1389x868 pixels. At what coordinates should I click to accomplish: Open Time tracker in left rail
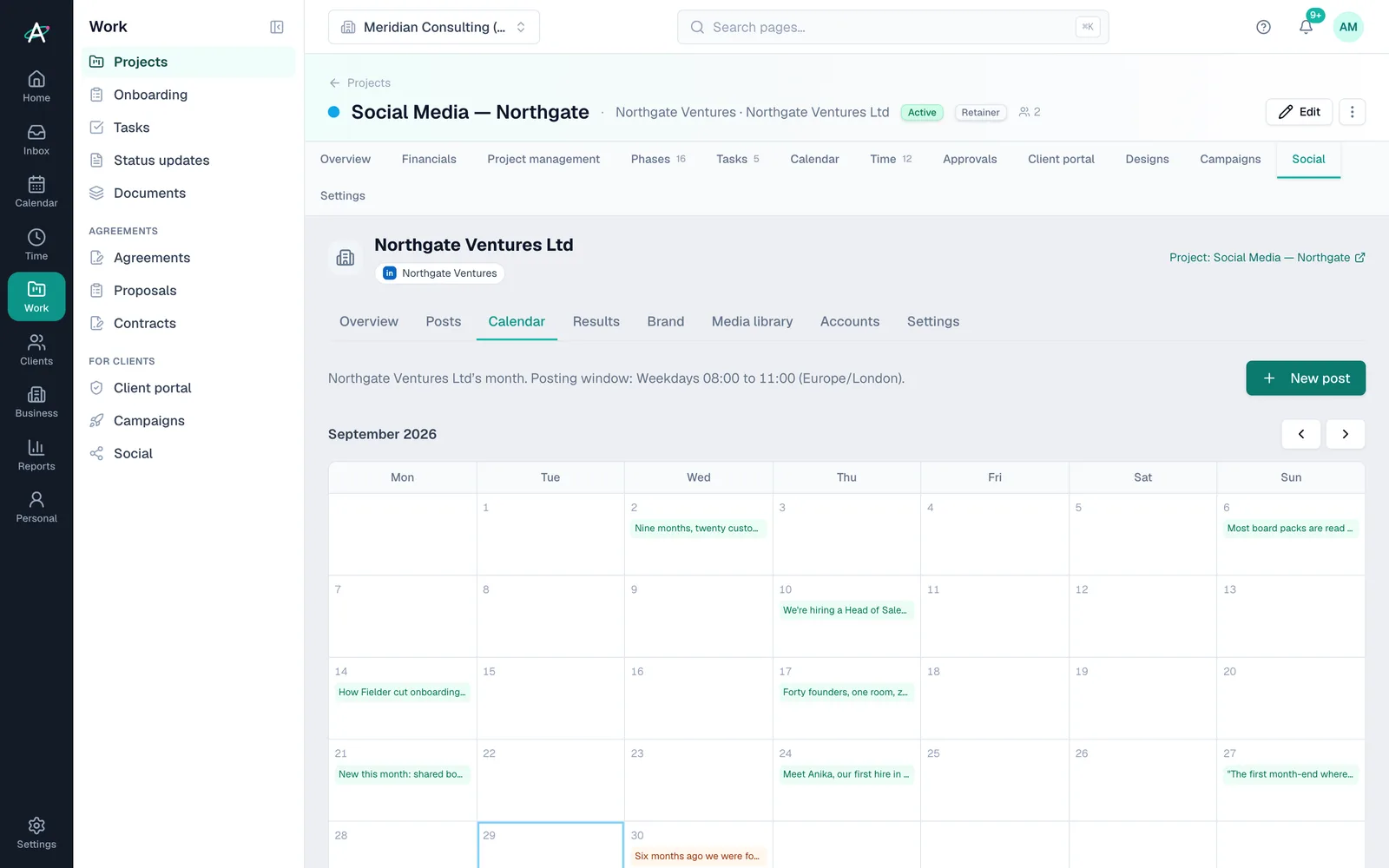[x=36, y=245]
